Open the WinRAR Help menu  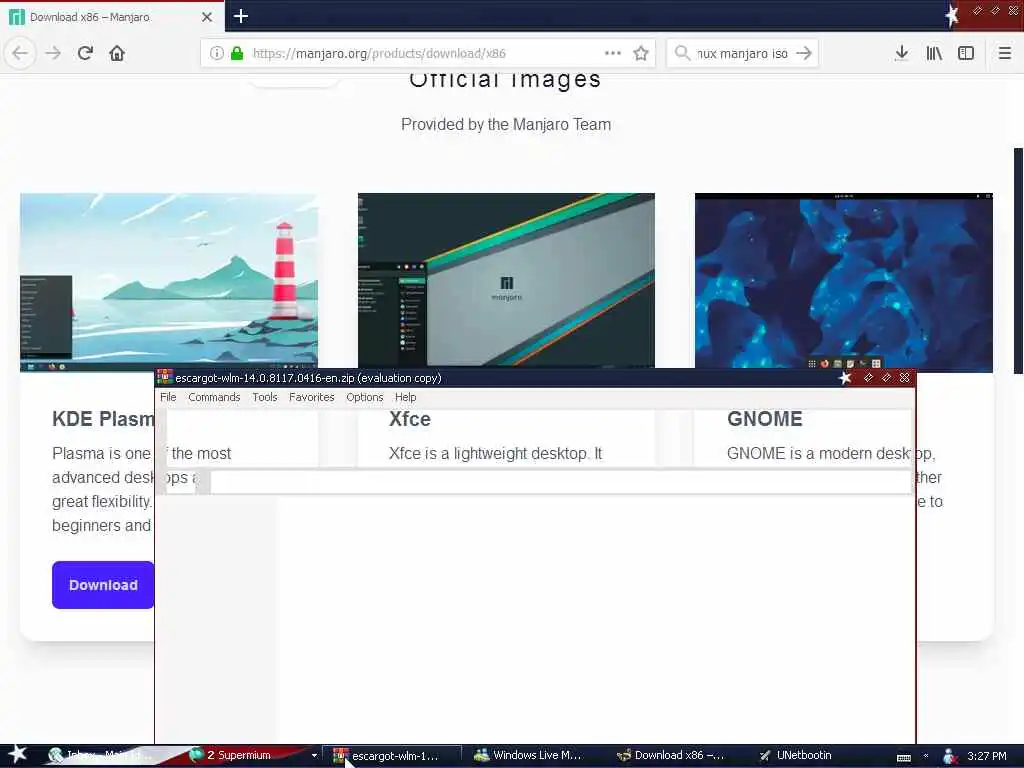click(x=405, y=397)
